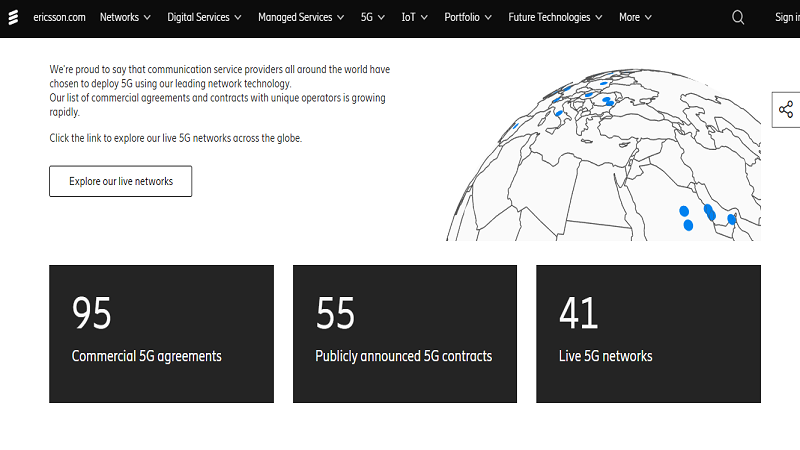Select the 55 Publicly announced 5G contracts card
This screenshot has width=800, height=450.
click(405, 334)
